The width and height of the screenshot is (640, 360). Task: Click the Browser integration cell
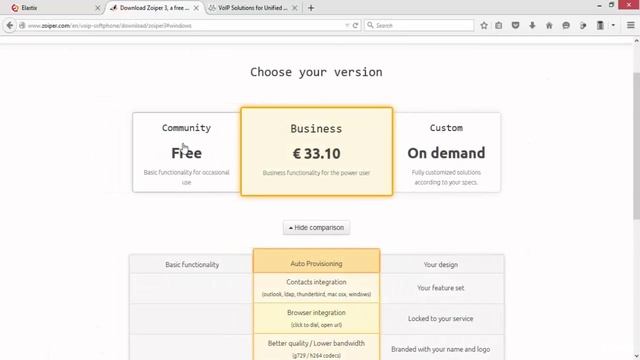click(316, 318)
